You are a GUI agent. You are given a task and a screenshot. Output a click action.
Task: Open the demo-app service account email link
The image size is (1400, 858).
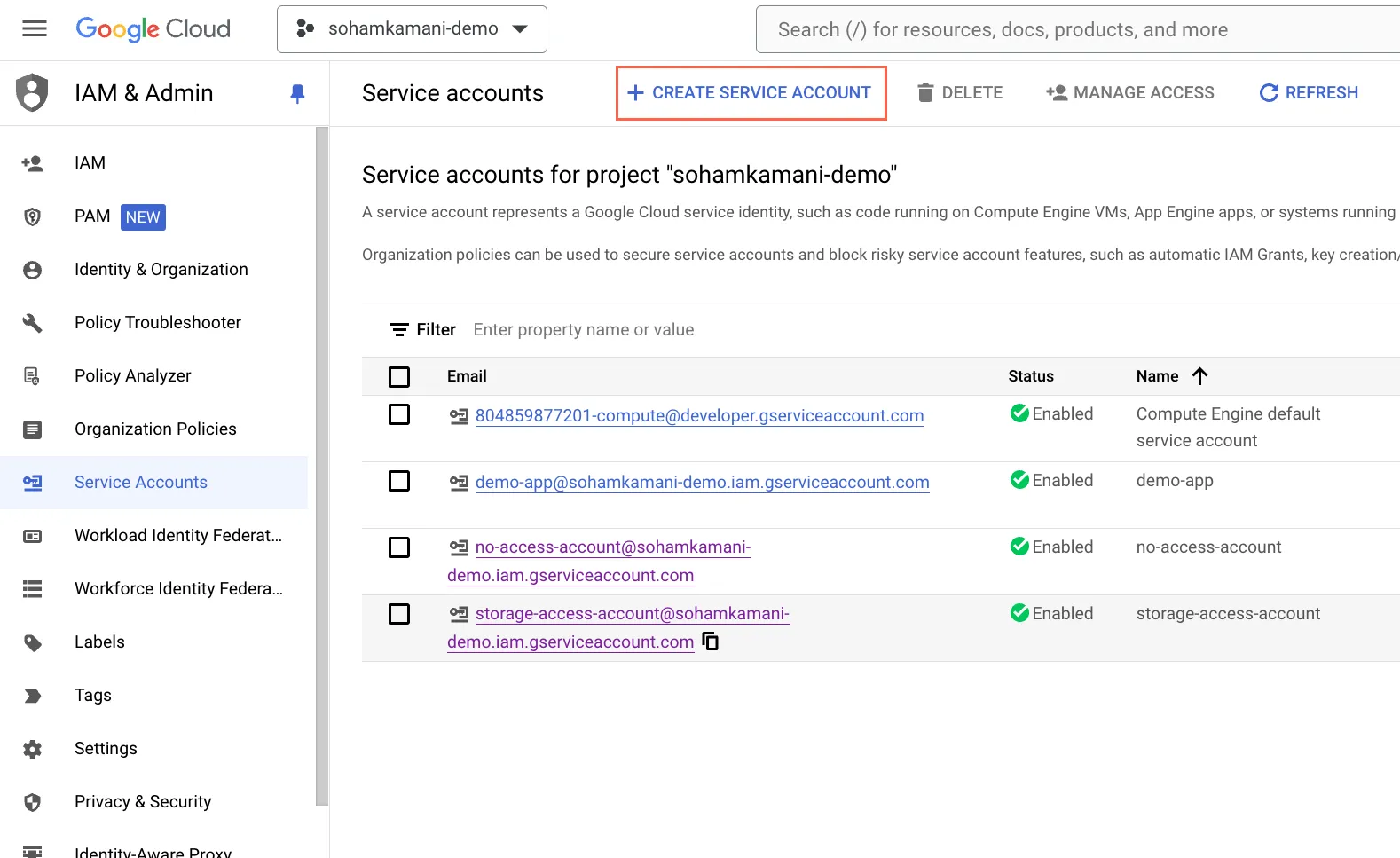pos(702,483)
